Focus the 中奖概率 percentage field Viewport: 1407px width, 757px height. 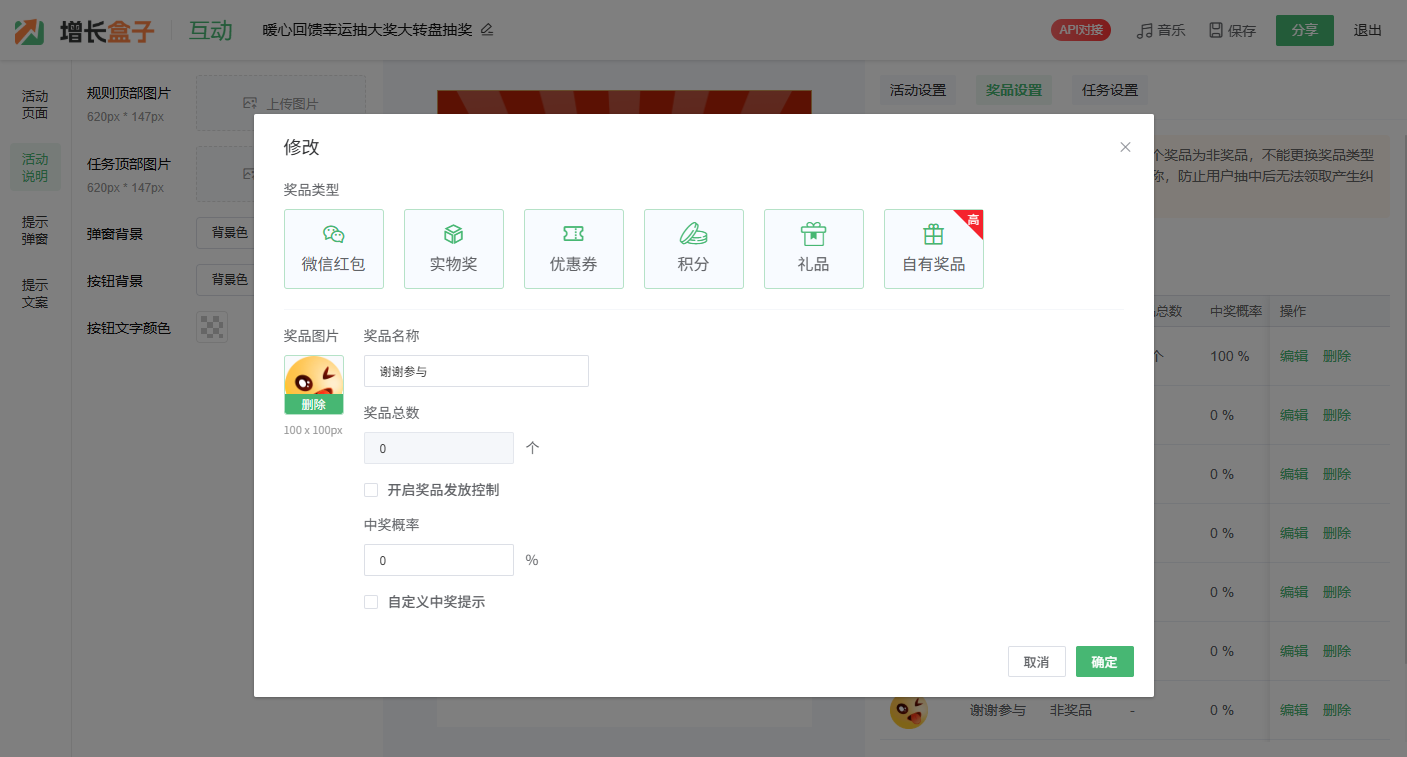(x=438, y=560)
